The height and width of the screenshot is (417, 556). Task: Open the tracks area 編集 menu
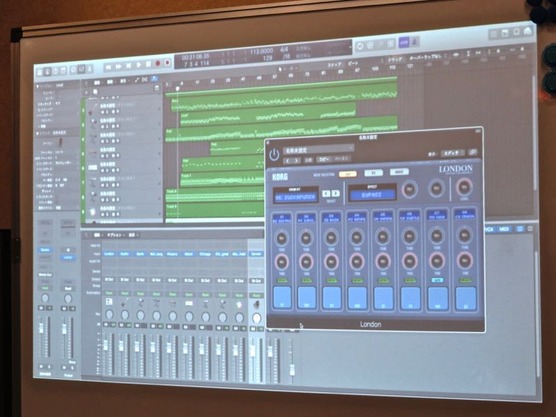pyautogui.click(x=97, y=83)
